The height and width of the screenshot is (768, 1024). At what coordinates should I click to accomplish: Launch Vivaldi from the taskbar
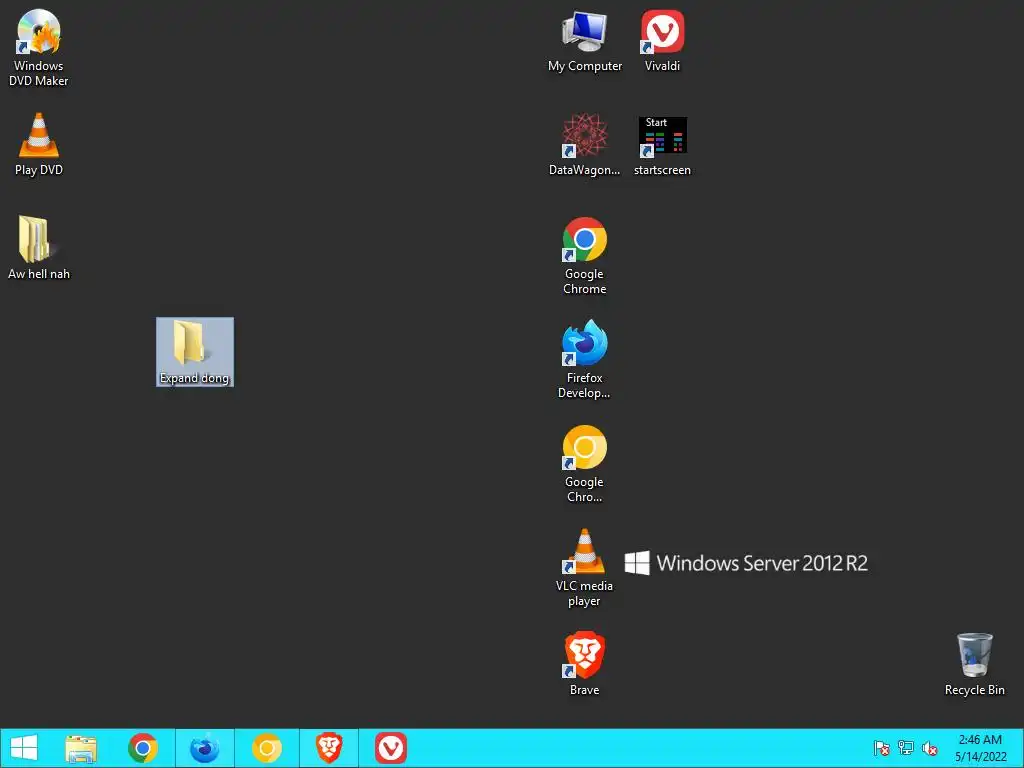tap(391, 748)
